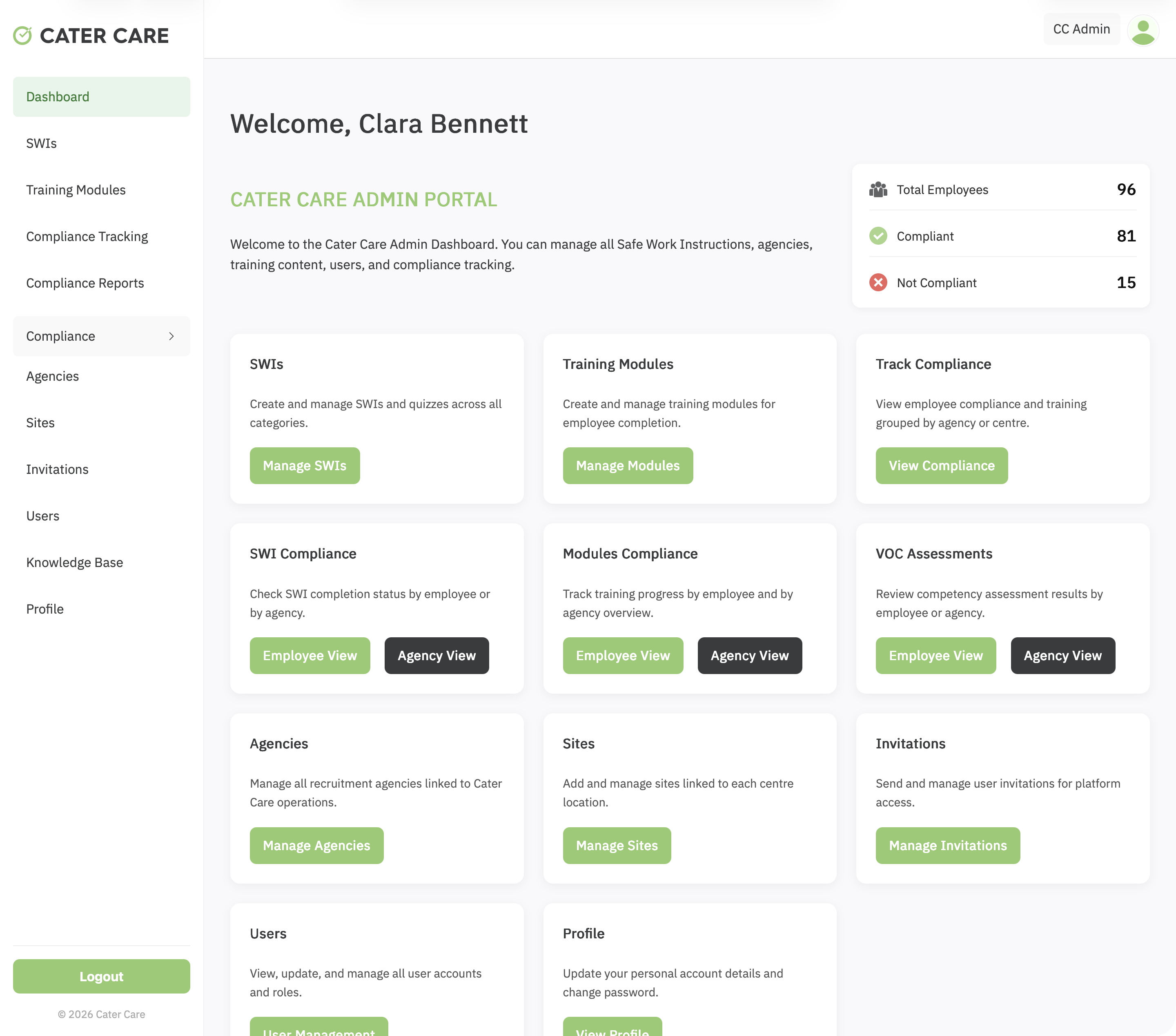Click the '© 2026 Cater Care' footer text
The image size is (1176, 1036).
[101, 1014]
